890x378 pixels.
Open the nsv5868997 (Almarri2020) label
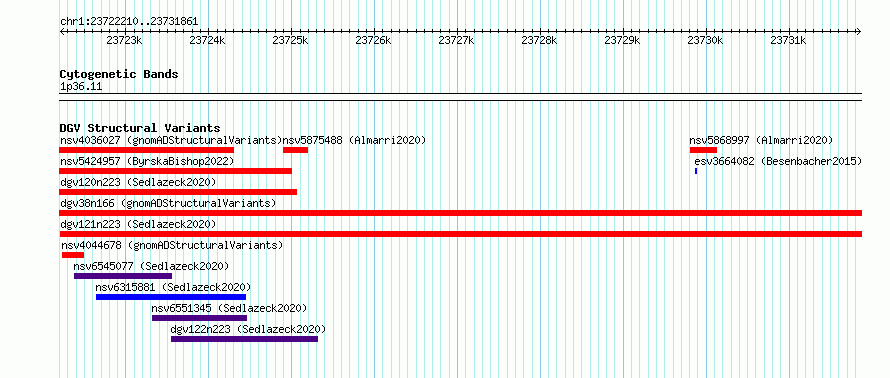tap(761, 140)
